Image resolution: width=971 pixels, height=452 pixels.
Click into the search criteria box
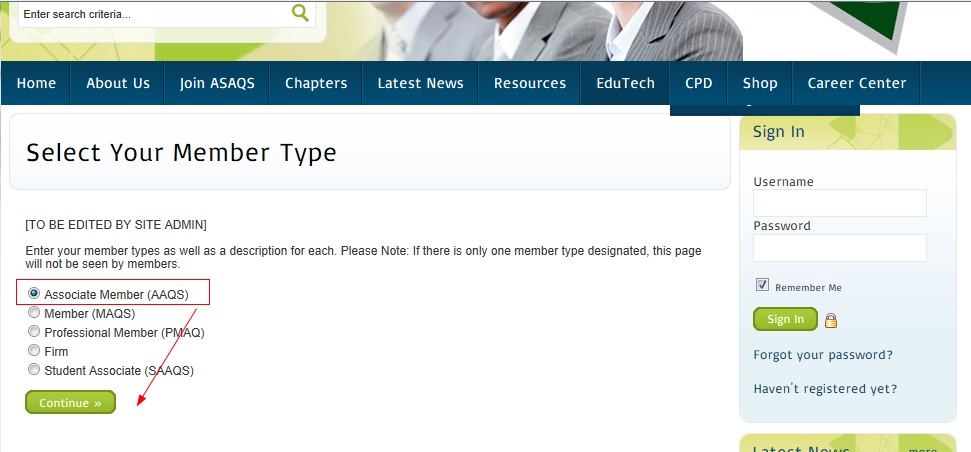click(x=150, y=15)
